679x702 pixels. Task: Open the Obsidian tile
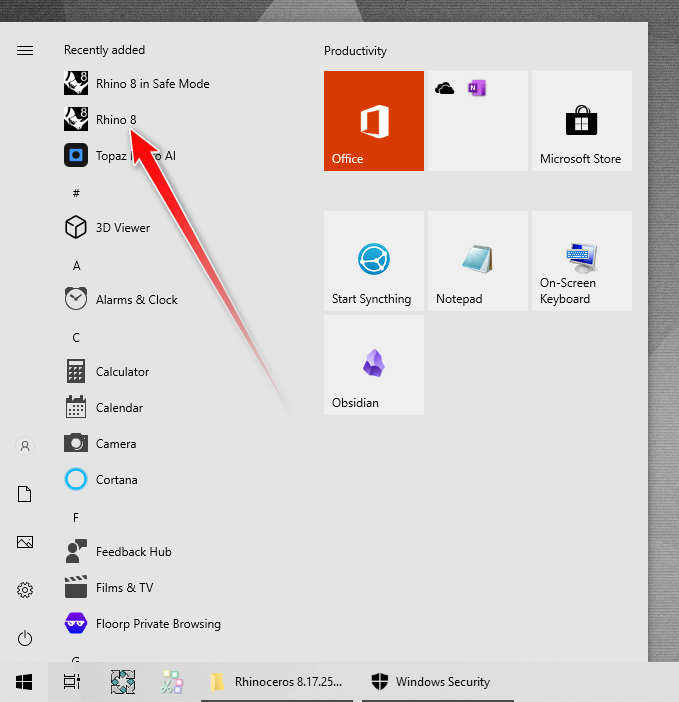[373, 364]
